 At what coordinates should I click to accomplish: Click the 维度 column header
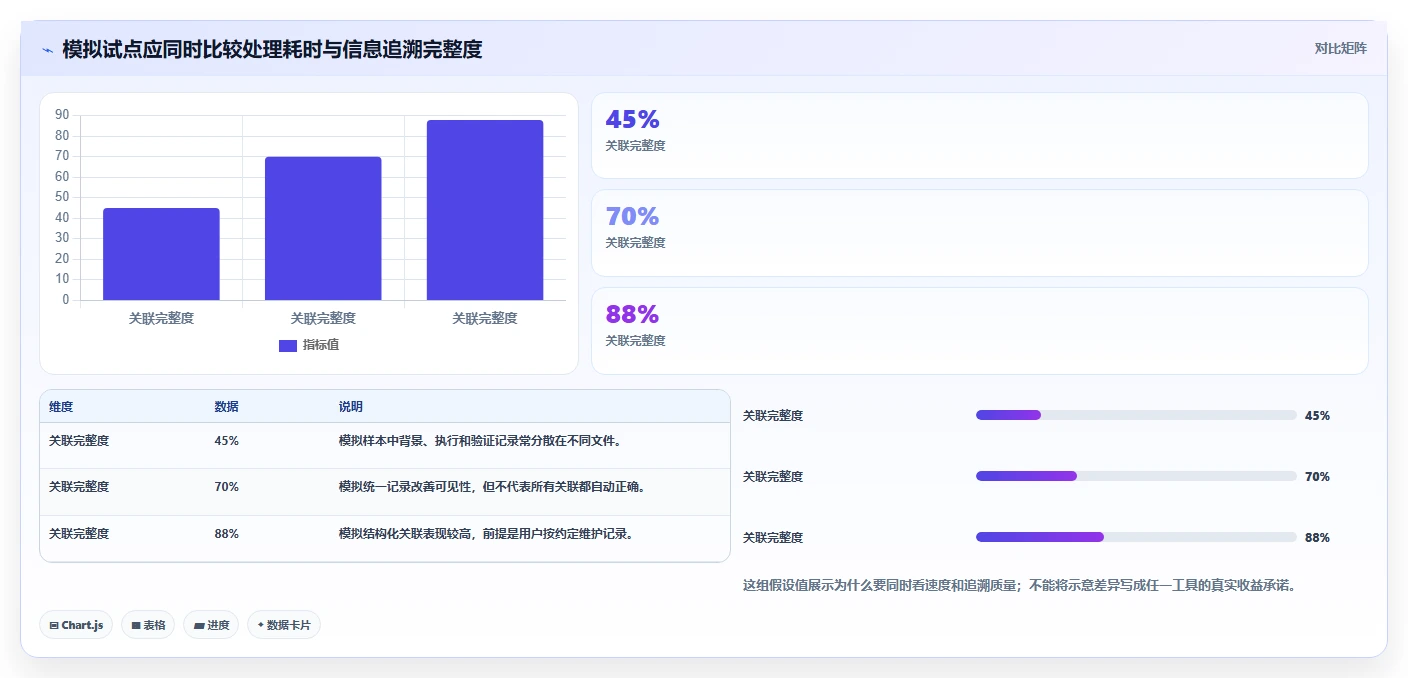61,407
